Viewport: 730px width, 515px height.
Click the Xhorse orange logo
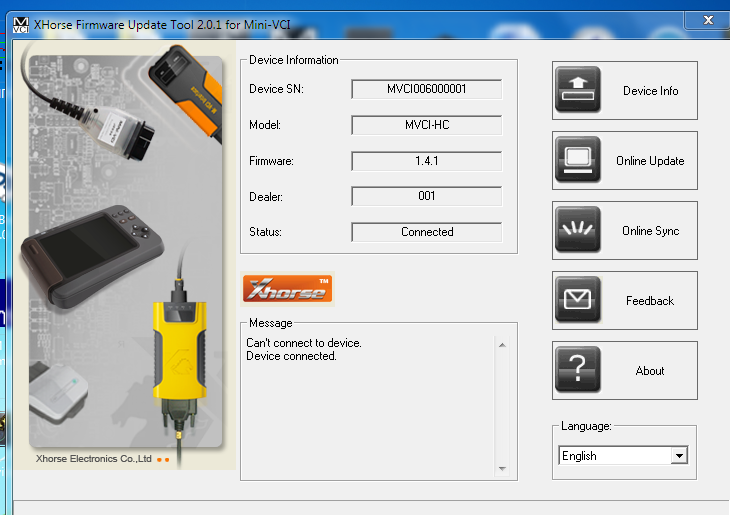[287, 289]
